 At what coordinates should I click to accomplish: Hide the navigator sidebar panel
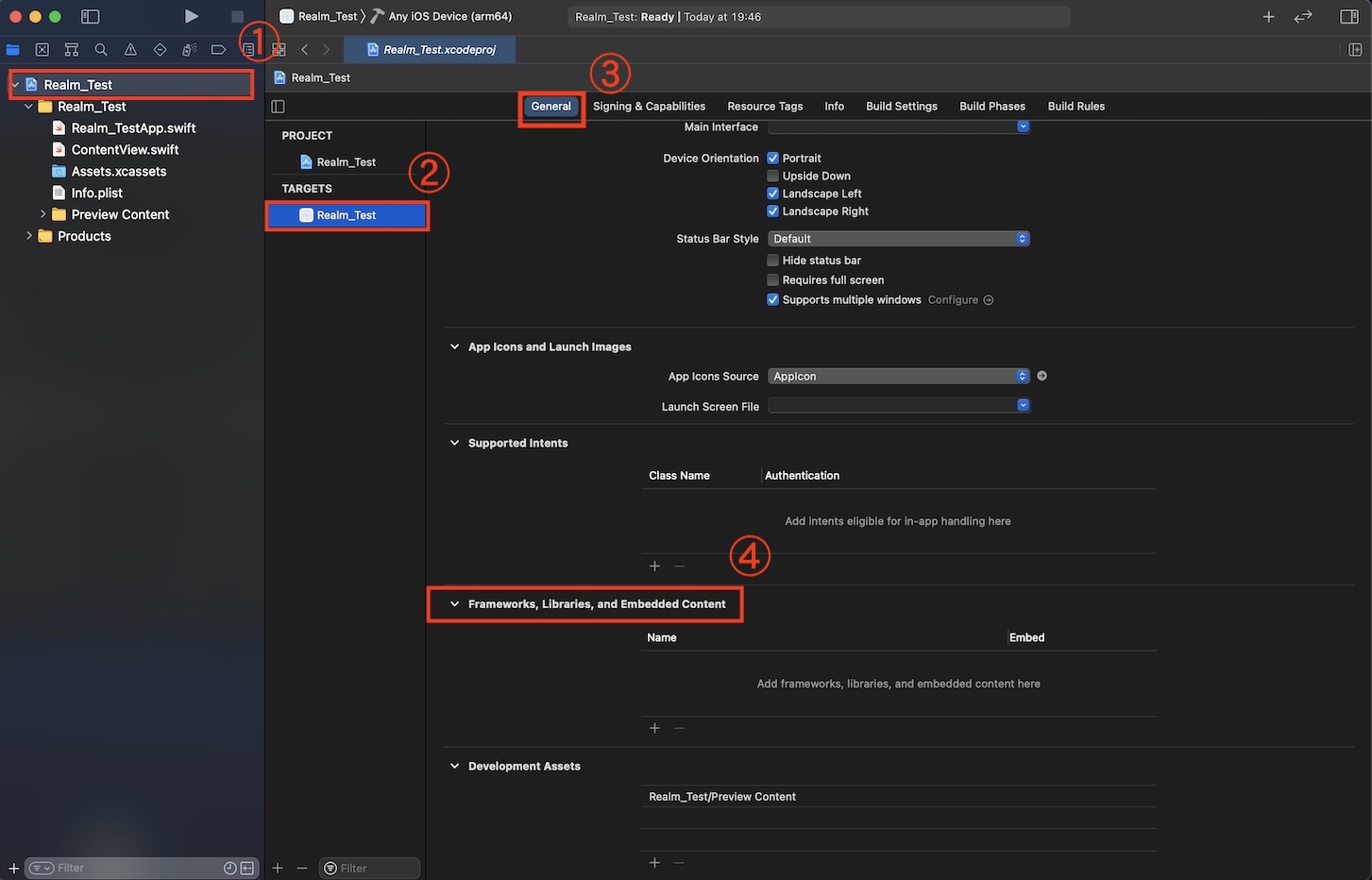91,16
